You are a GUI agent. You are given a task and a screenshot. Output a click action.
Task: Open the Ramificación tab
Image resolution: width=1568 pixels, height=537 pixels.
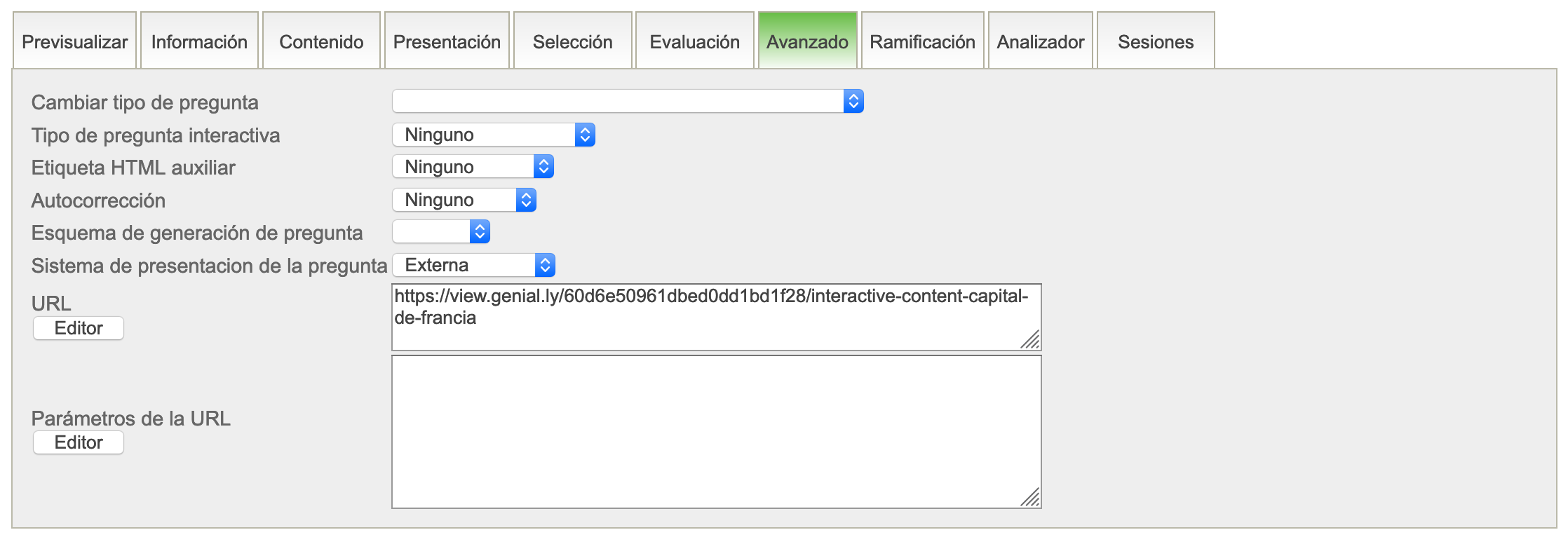tap(922, 42)
